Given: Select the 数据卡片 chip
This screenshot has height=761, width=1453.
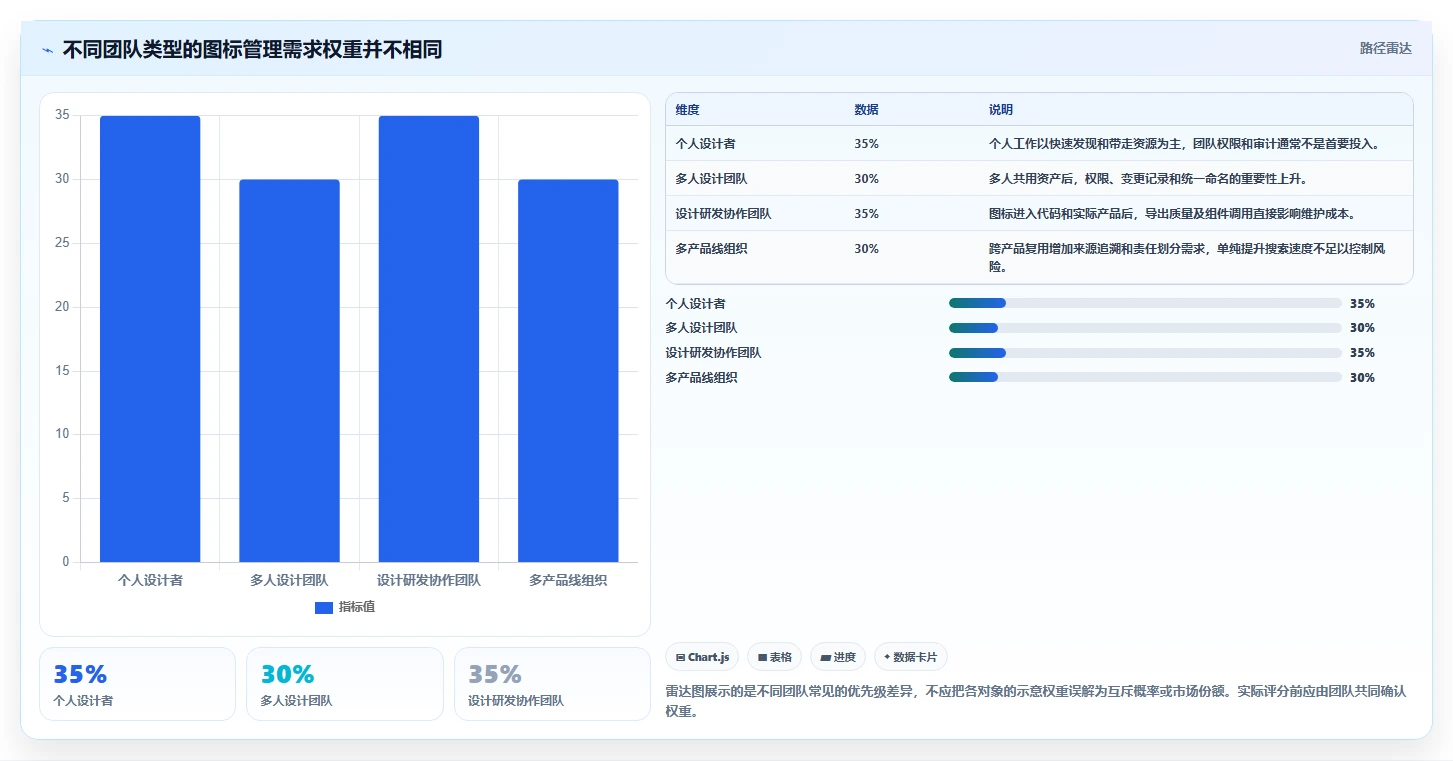Looking at the screenshot, I should pos(910,657).
